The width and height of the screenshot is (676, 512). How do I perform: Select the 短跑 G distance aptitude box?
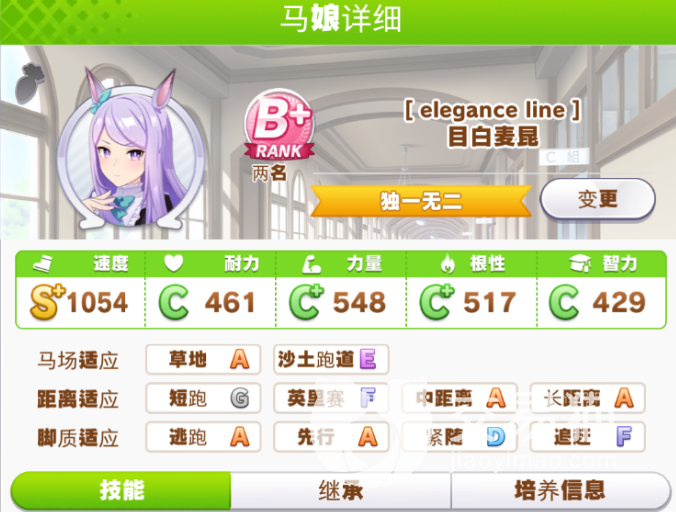tap(203, 398)
